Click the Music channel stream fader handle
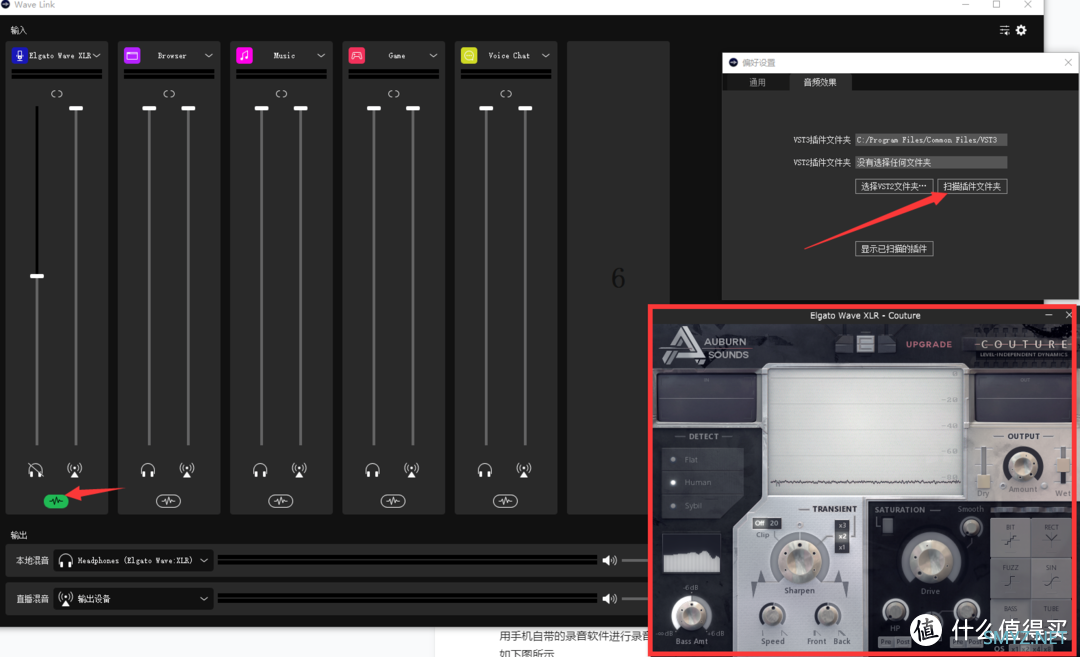Viewport: 1080px width, 657px height. (300, 109)
